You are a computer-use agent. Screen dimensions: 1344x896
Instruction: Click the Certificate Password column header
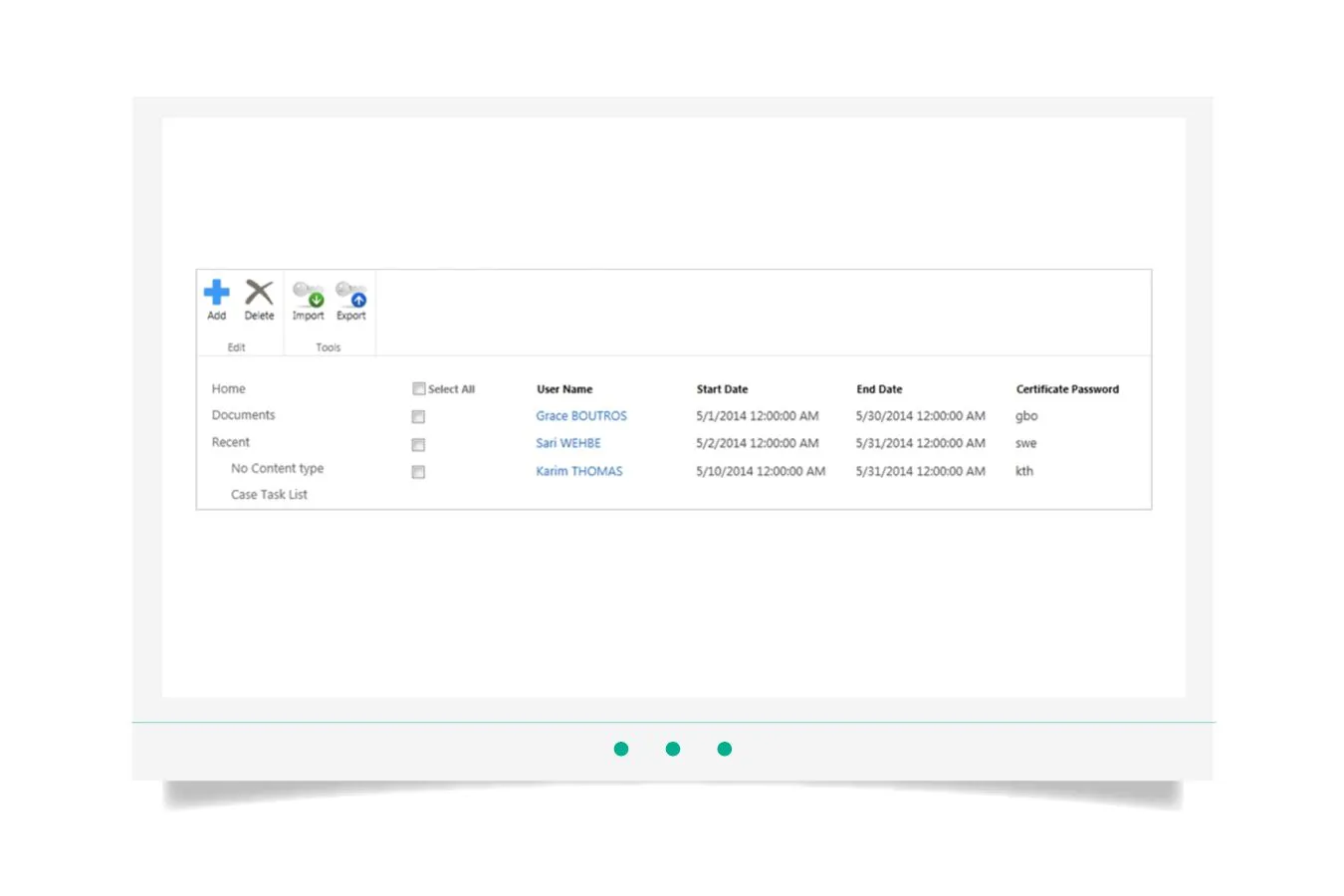(x=1067, y=389)
